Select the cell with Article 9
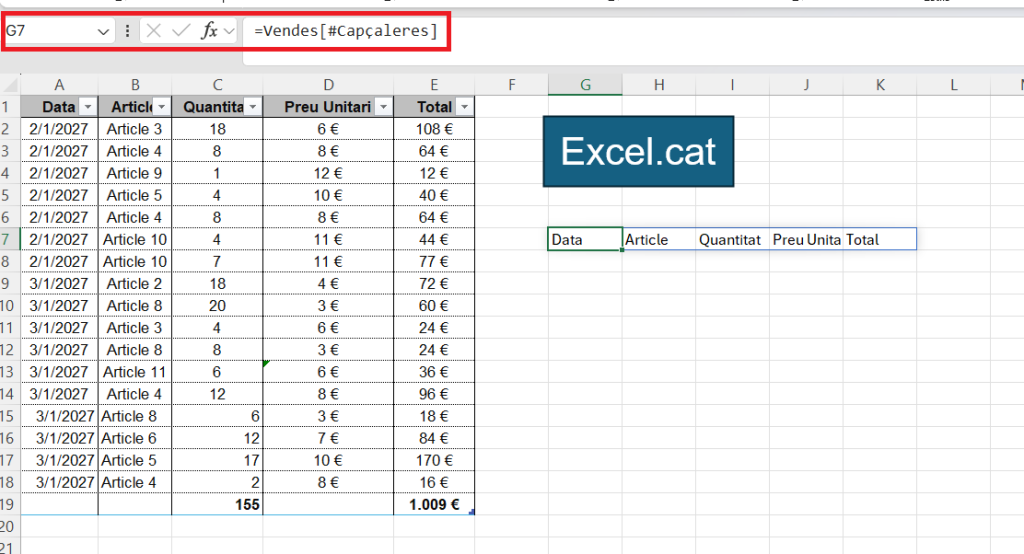The height and width of the screenshot is (554, 1024). point(135,173)
